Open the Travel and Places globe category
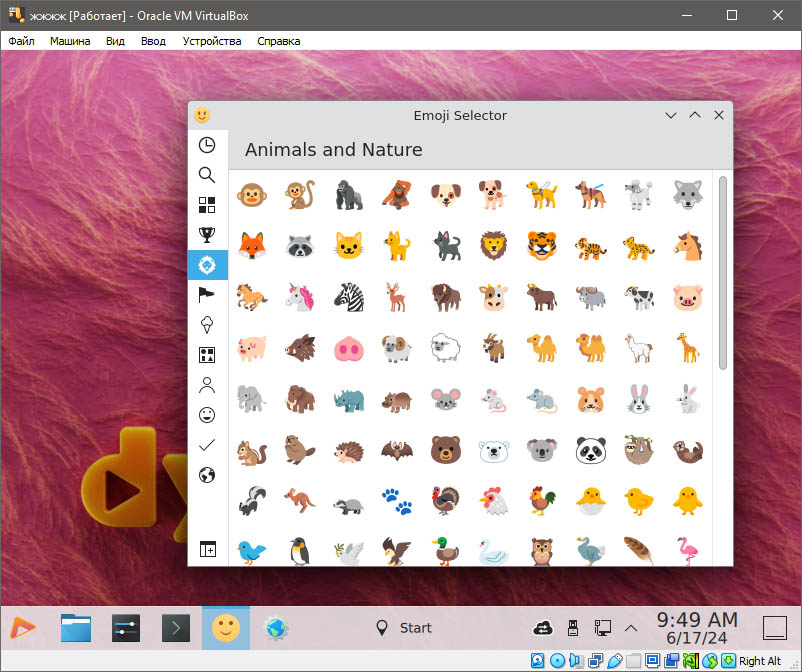802x672 pixels. coord(207,475)
